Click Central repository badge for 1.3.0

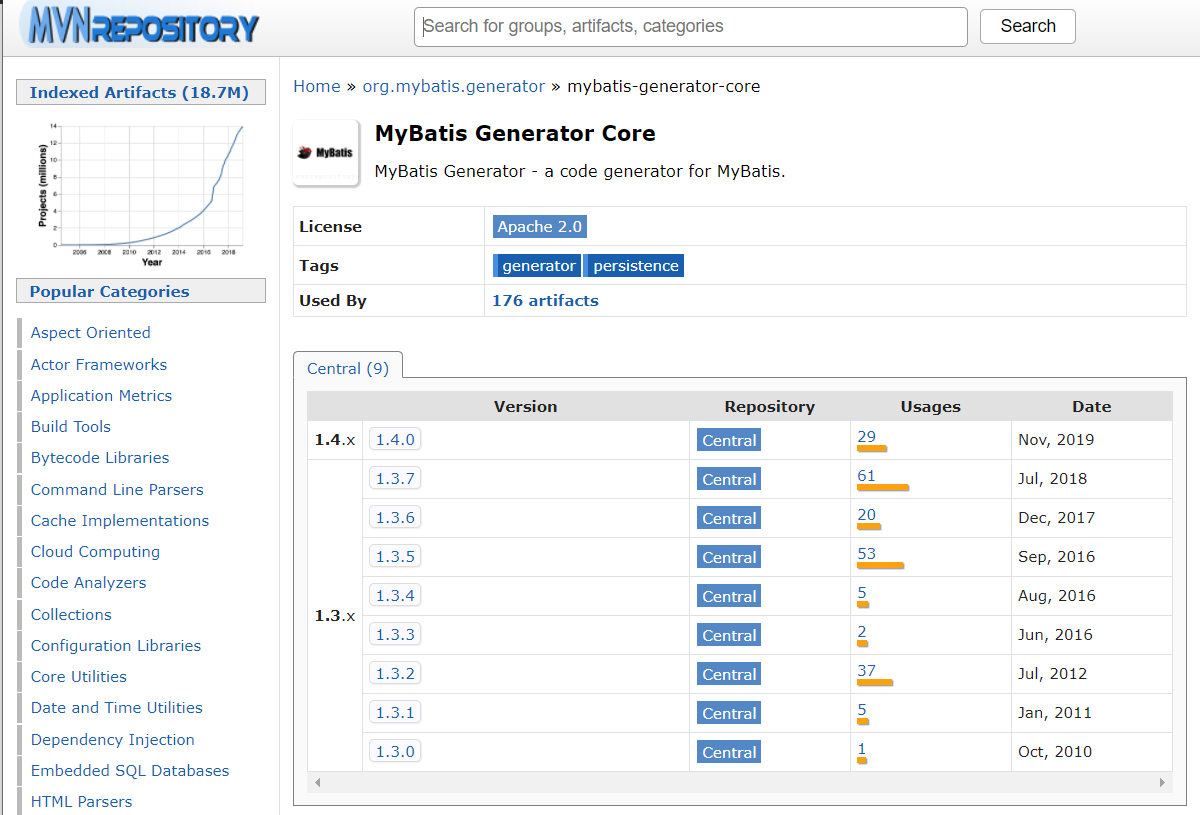coord(729,752)
